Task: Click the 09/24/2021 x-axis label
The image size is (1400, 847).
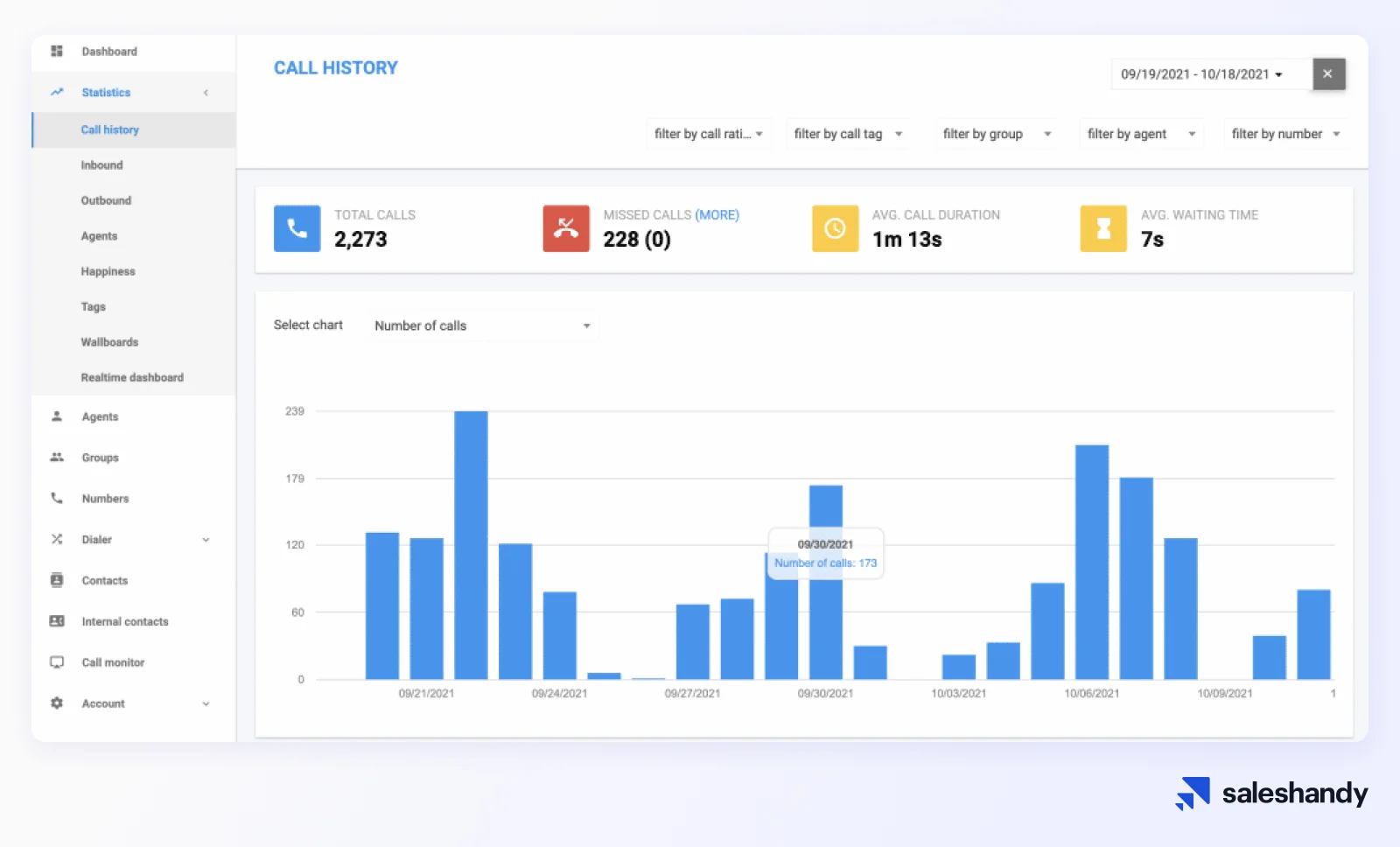Action: [x=559, y=694]
